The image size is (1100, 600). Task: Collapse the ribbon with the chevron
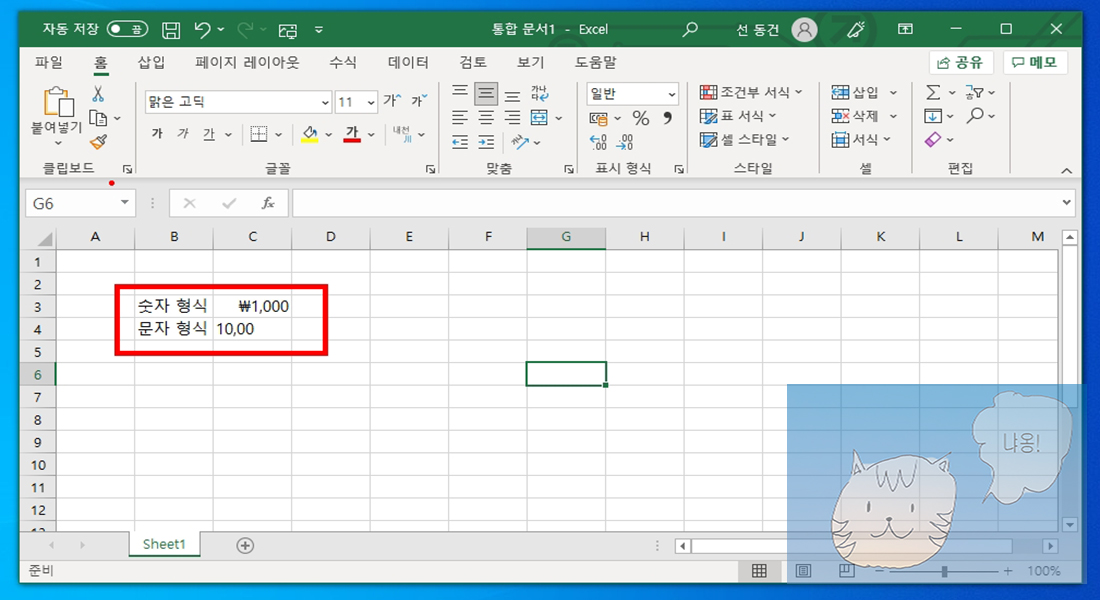pos(1066,171)
